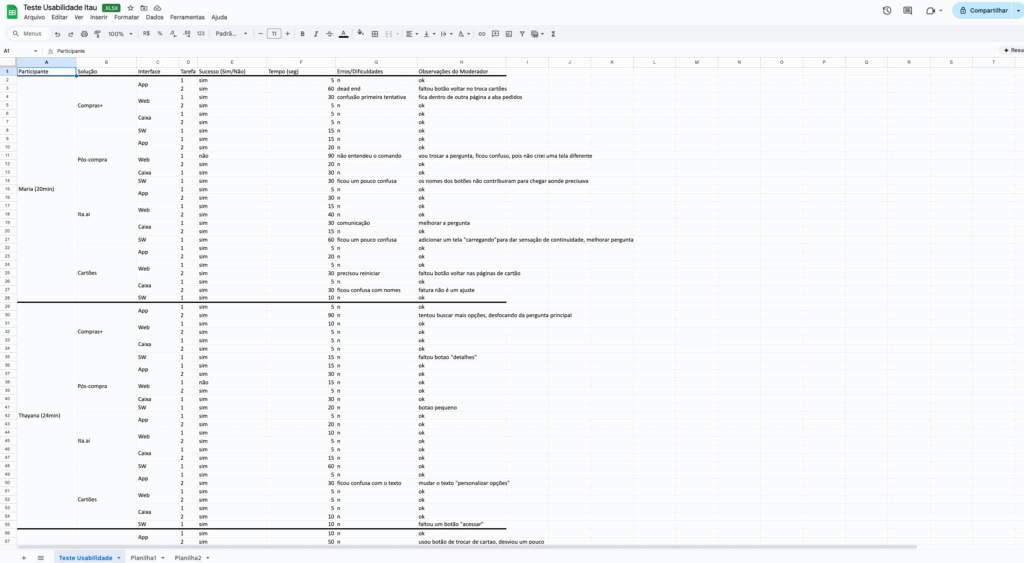
Task: Toggle italic formatting
Action: (315, 34)
